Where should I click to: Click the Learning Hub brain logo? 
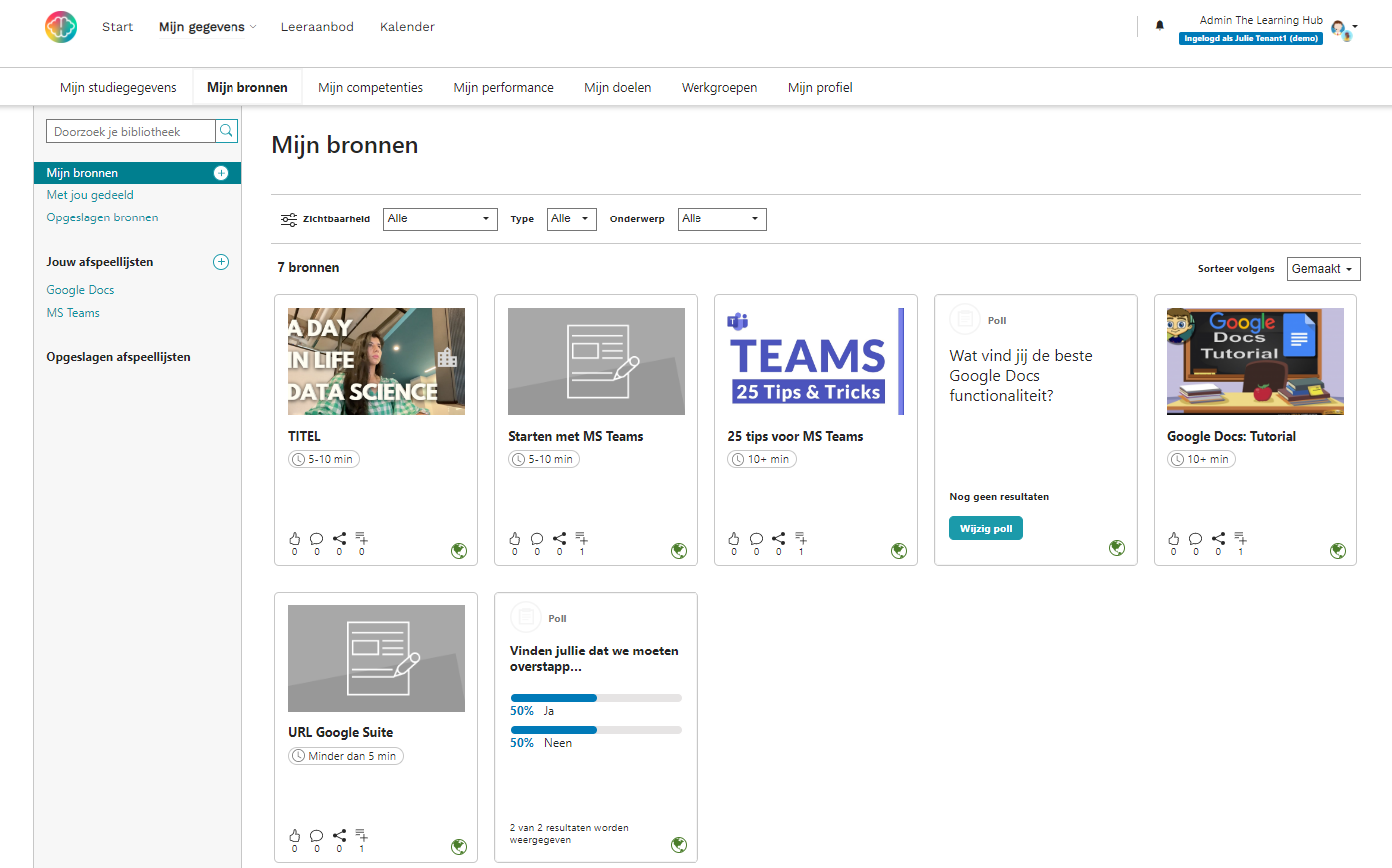pyautogui.click(x=61, y=27)
